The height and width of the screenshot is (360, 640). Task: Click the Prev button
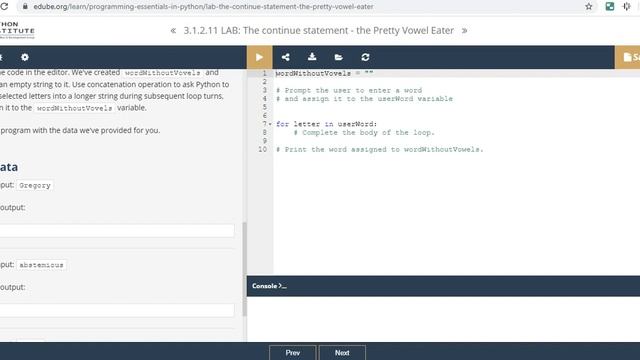click(x=293, y=353)
